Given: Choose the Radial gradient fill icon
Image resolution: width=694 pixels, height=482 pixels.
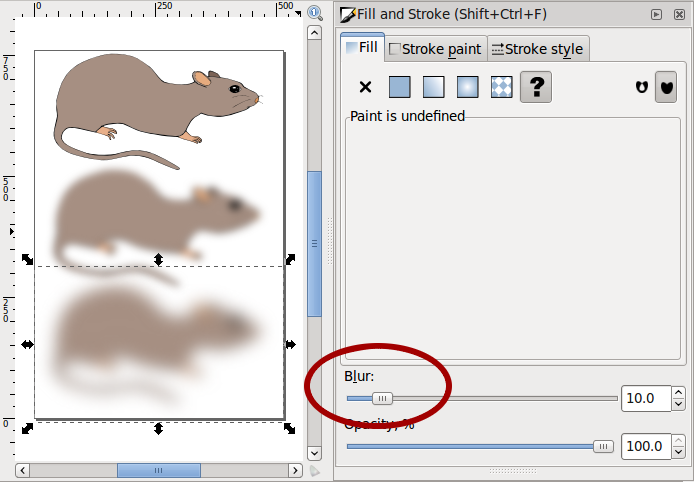Looking at the screenshot, I should [x=467, y=87].
